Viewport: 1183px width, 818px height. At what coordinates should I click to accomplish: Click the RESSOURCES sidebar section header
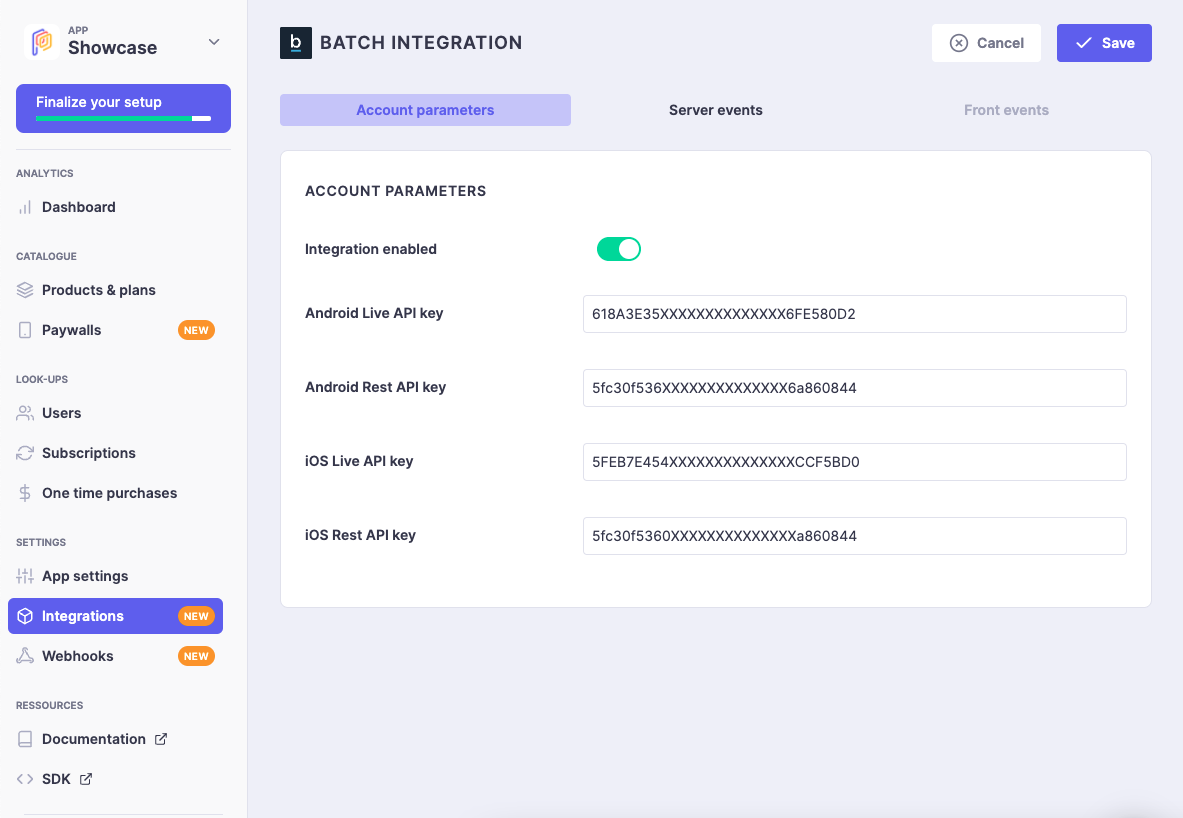click(x=49, y=706)
